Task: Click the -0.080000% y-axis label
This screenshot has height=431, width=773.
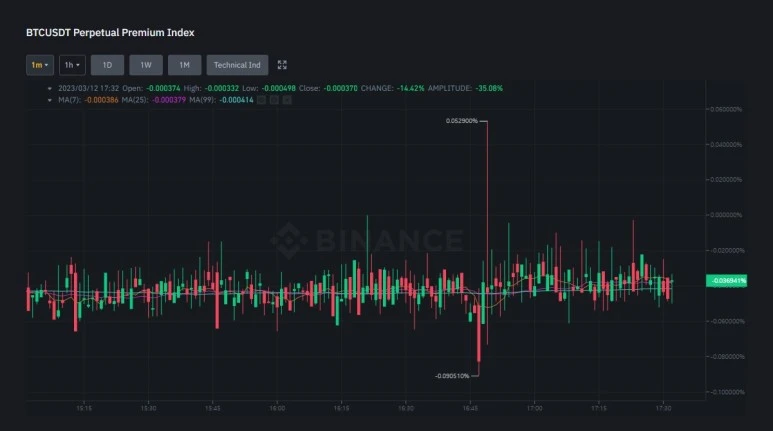Action: point(727,357)
